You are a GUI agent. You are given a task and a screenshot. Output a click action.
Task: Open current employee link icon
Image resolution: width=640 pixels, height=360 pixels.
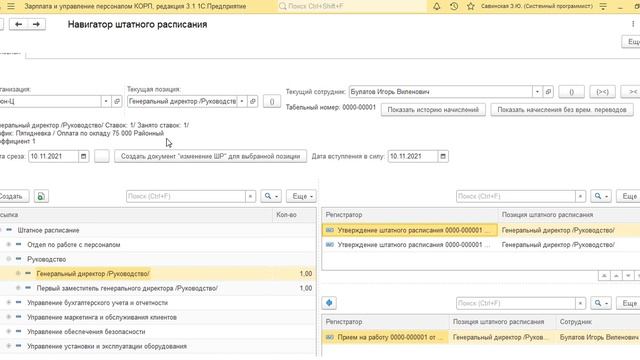tap(548, 92)
